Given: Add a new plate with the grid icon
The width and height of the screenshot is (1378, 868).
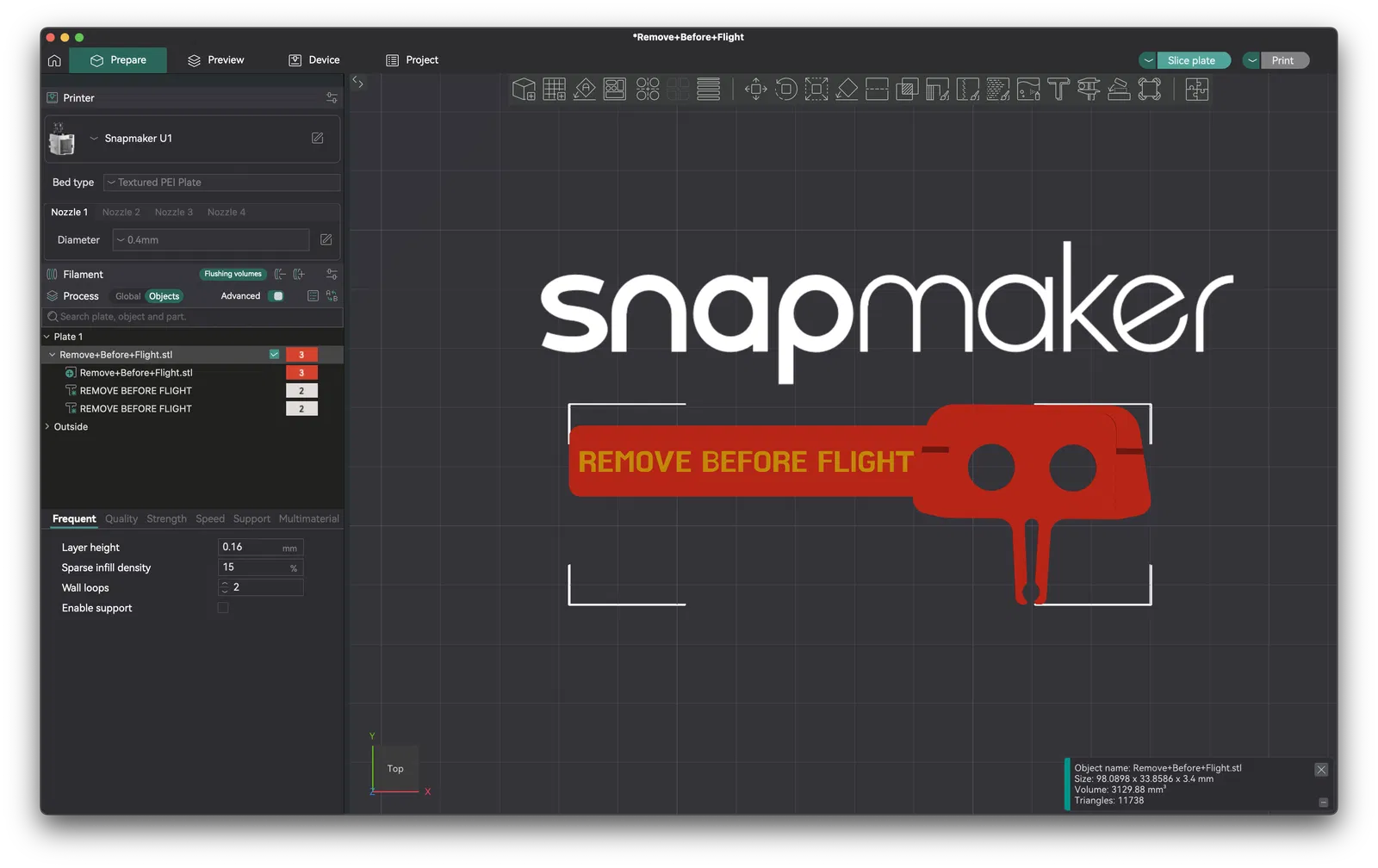Looking at the screenshot, I should (x=554, y=90).
